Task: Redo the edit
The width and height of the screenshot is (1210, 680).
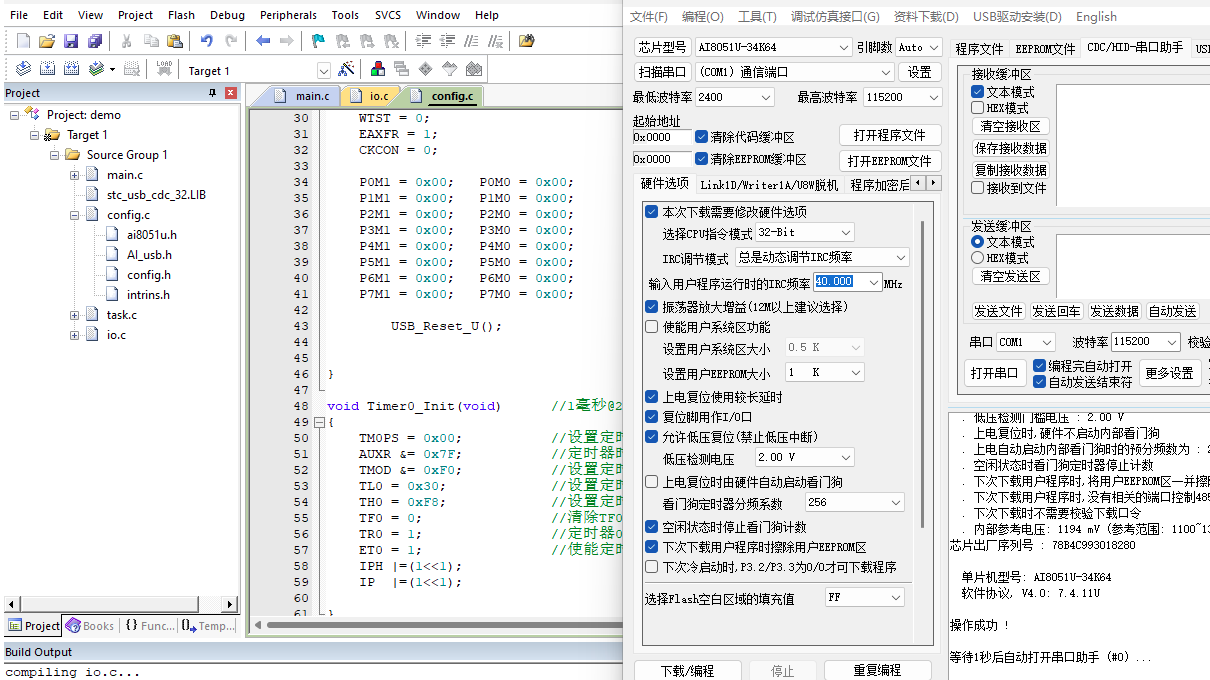Action: click(231, 41)
